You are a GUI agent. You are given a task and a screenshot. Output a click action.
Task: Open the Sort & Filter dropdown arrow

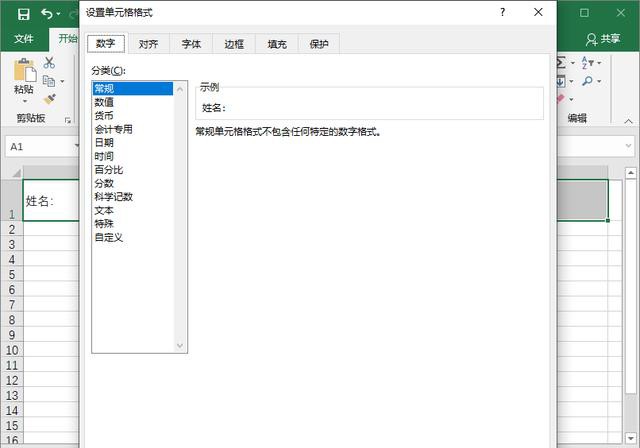pos(599,63)
